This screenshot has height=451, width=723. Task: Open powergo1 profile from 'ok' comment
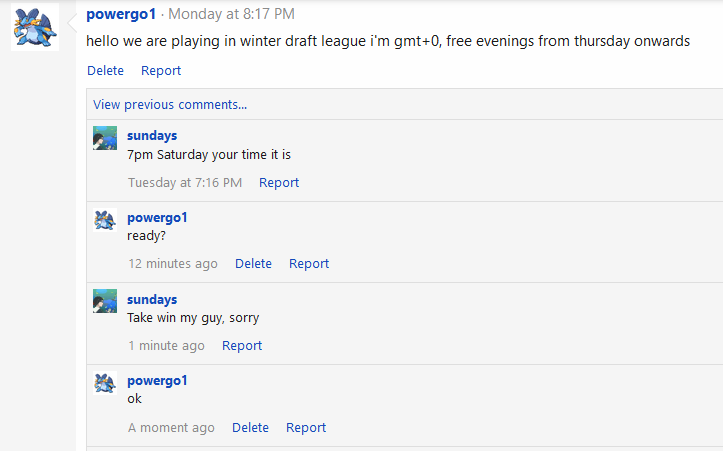pyautogui.click(x=157, y=381)
